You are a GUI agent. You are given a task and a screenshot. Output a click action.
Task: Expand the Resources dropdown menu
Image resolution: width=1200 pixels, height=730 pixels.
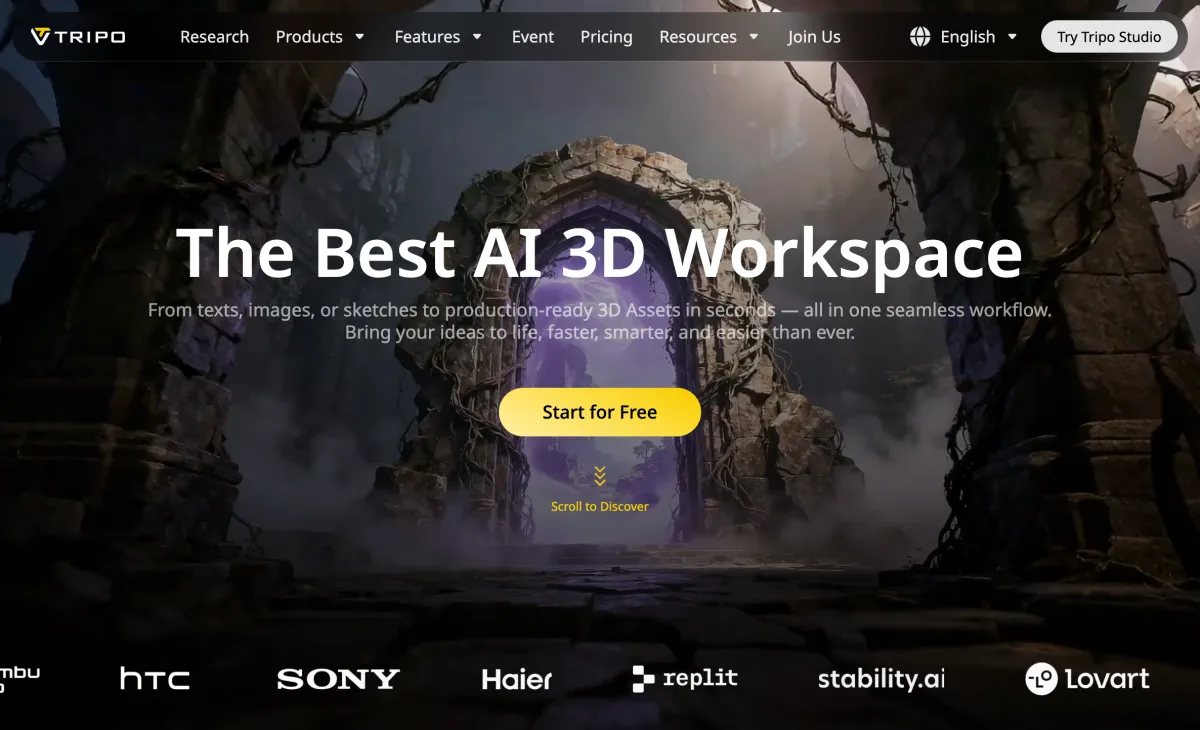coord(709,37)
